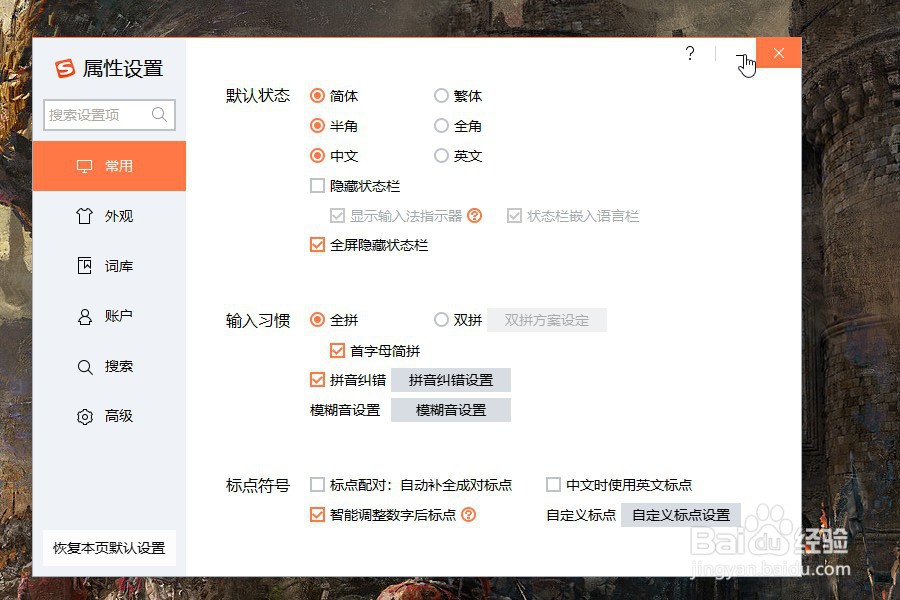Viewport: 900px width, 600px height.
Task: Disable the 首字母简拼 checkbox
Action: click(x=337, y=350)
